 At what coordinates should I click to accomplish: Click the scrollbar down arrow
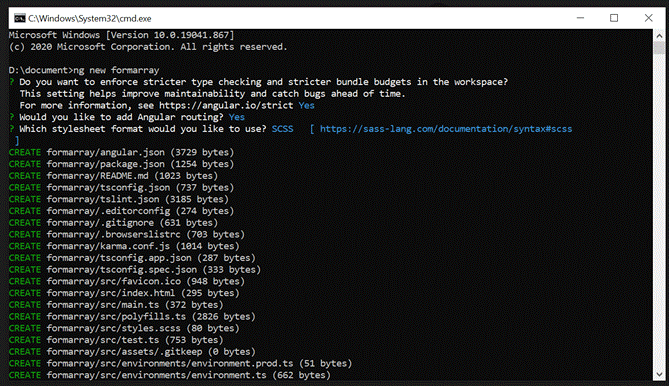(x=659, y=374)
